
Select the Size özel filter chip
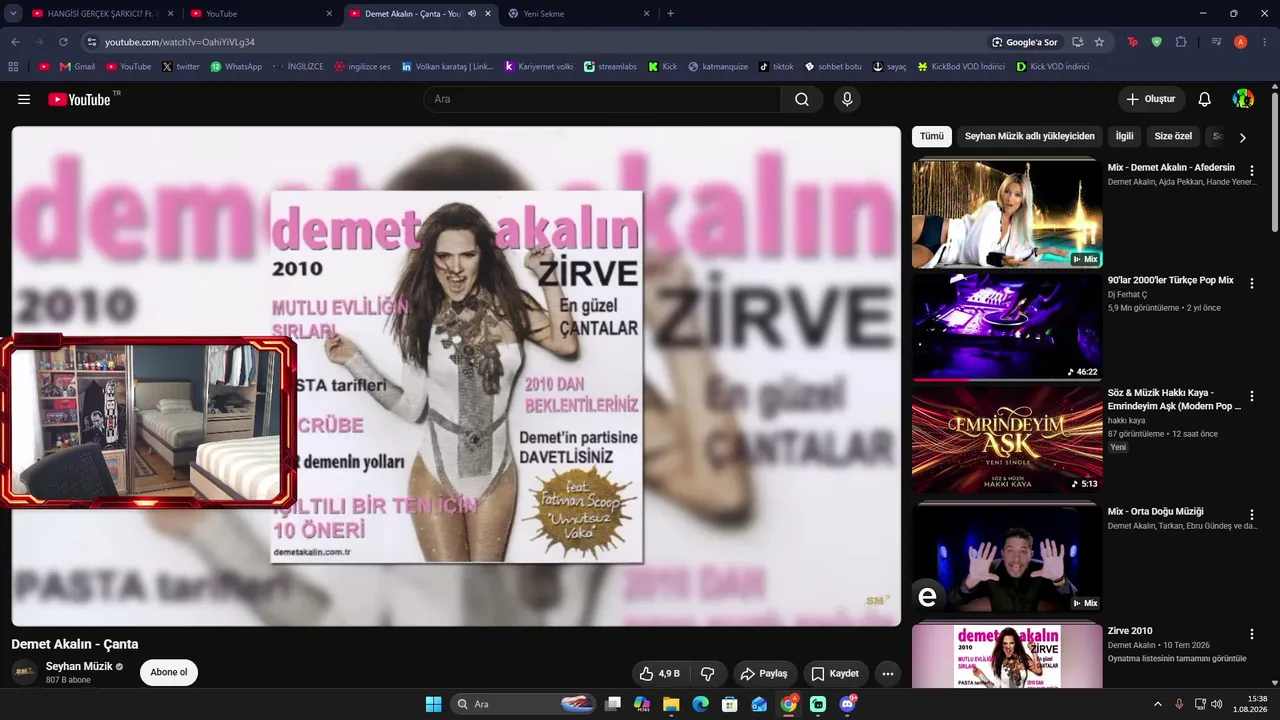tap(1173, 136)
